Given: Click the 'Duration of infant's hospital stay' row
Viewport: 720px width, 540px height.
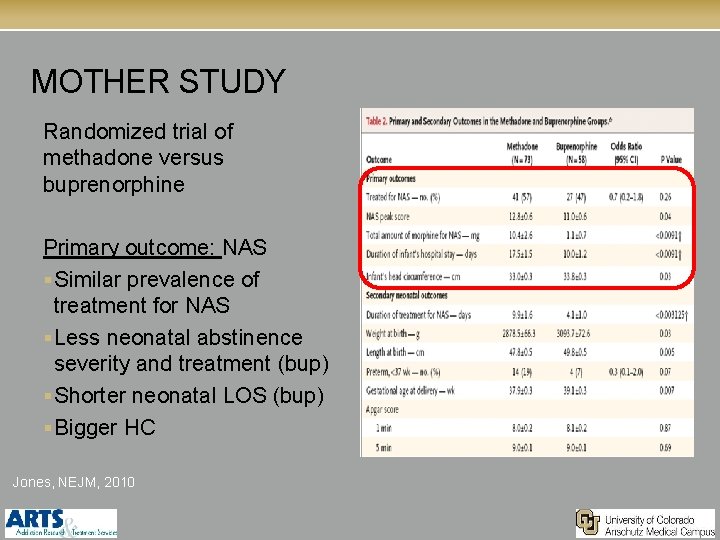Looking at the screenshot, I should pos(527,254).
